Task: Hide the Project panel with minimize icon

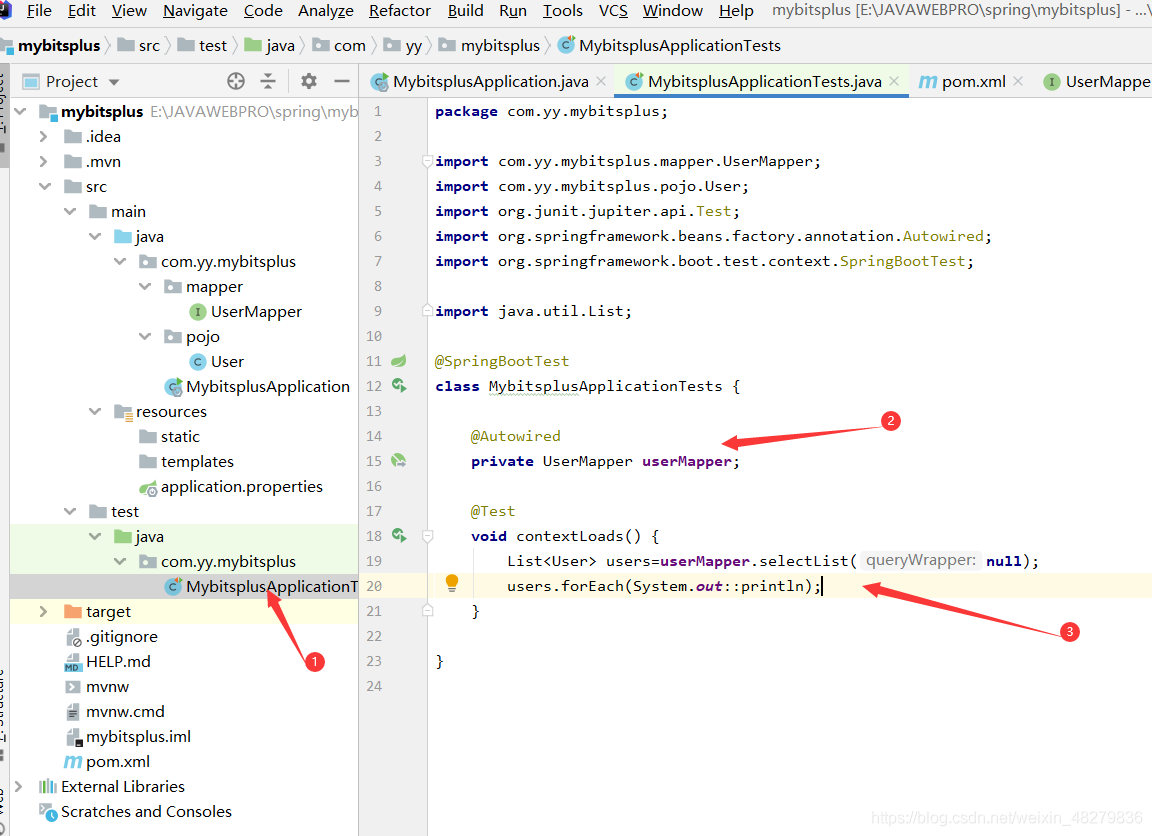Action: tap(342, 81)
